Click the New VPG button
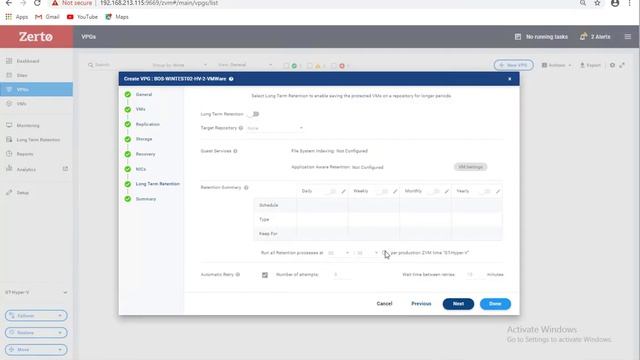This screenshot has width=640, height=360. (513, 65)
